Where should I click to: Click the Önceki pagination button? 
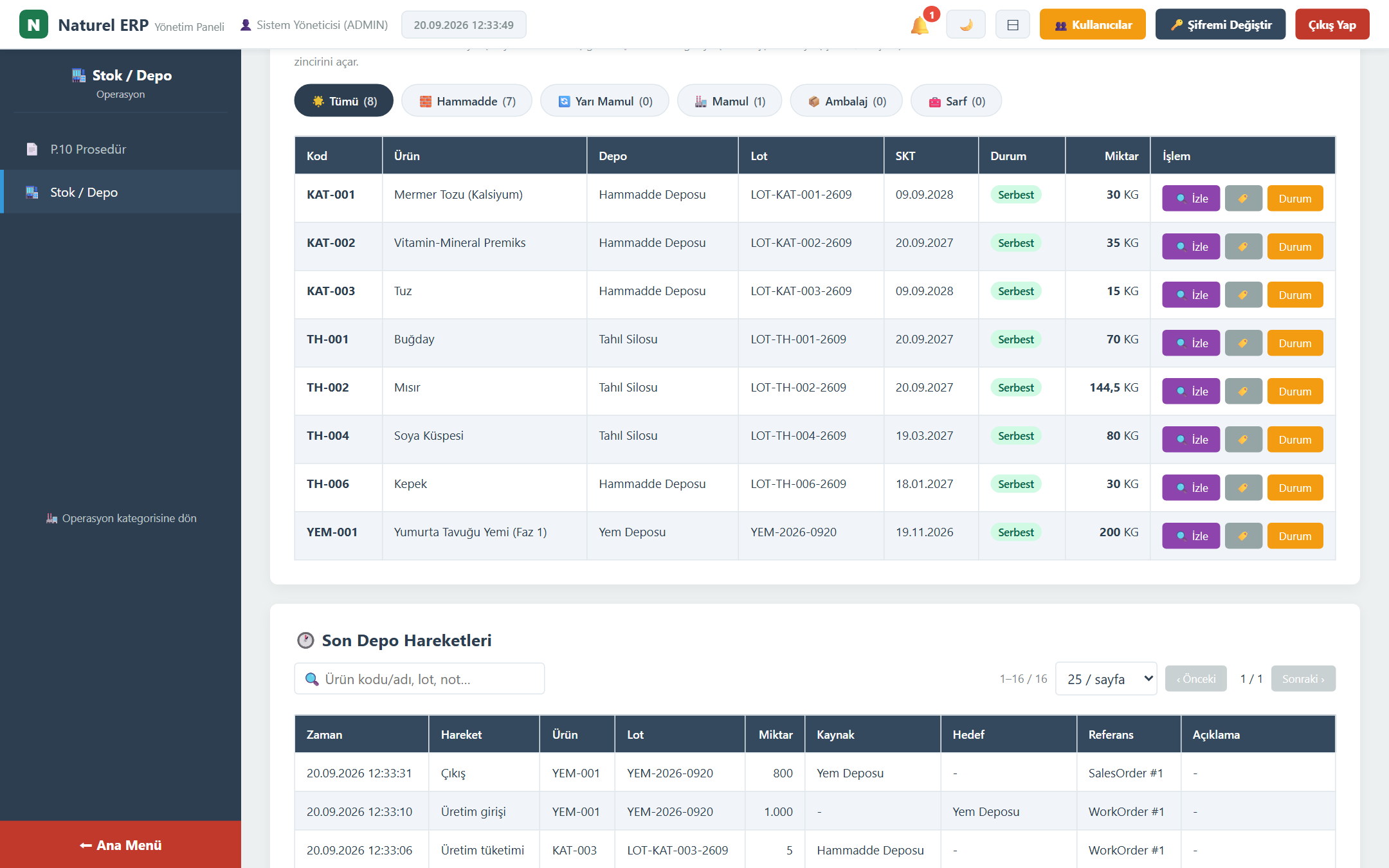coord(1196,679)
